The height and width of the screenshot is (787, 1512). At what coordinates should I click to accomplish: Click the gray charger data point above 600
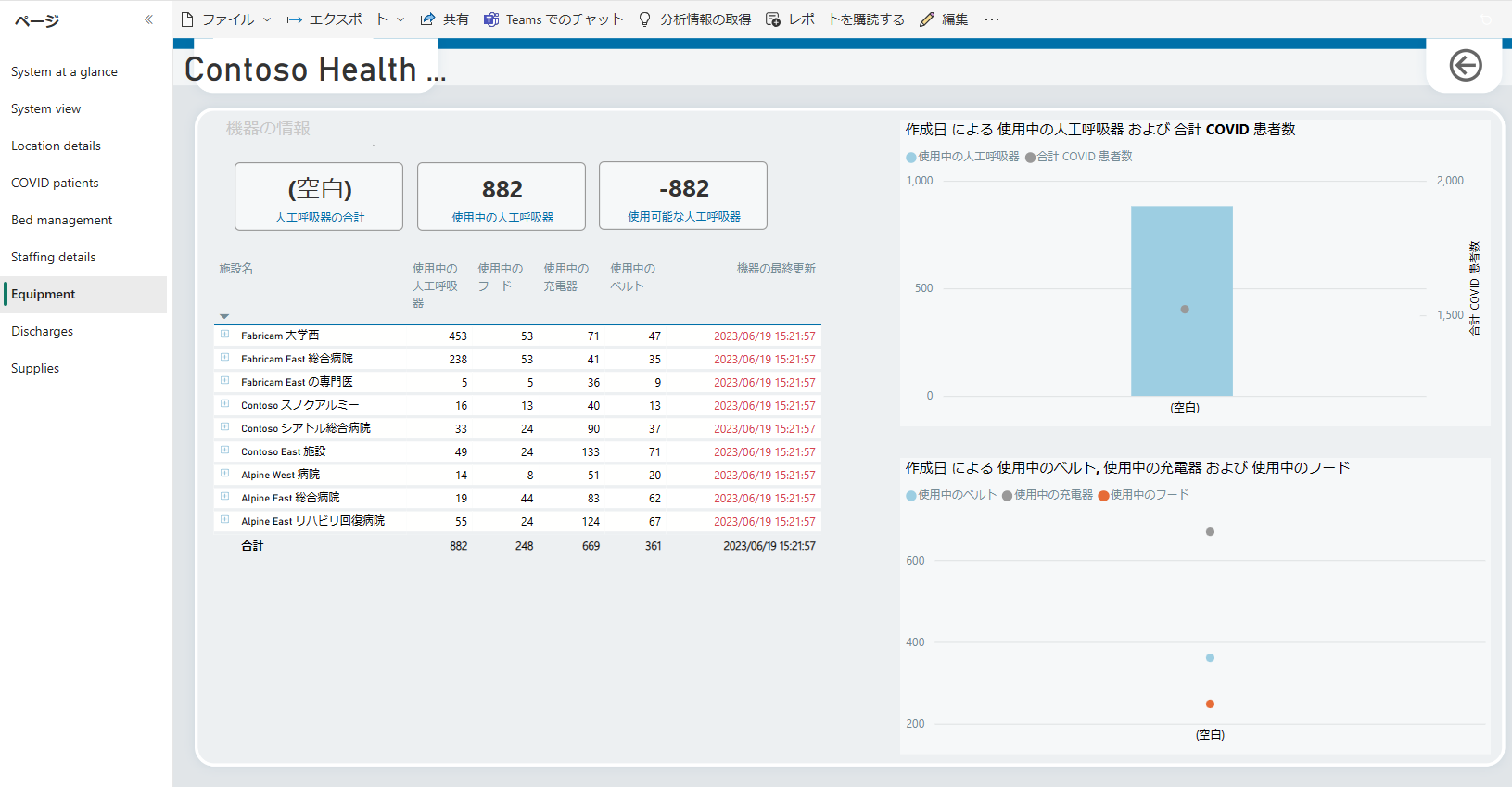(1210, 532)
